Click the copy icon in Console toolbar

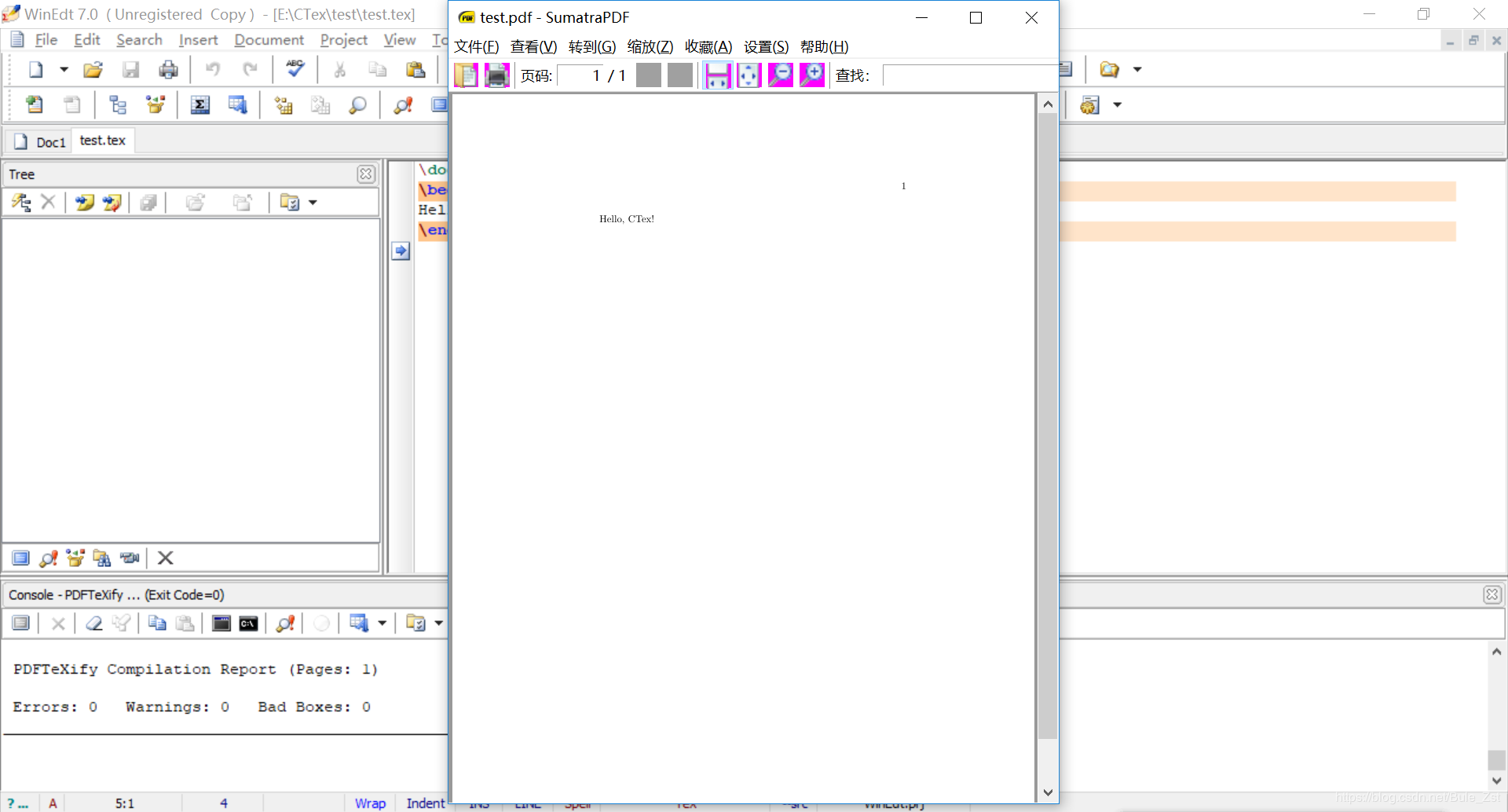(157, 624)
